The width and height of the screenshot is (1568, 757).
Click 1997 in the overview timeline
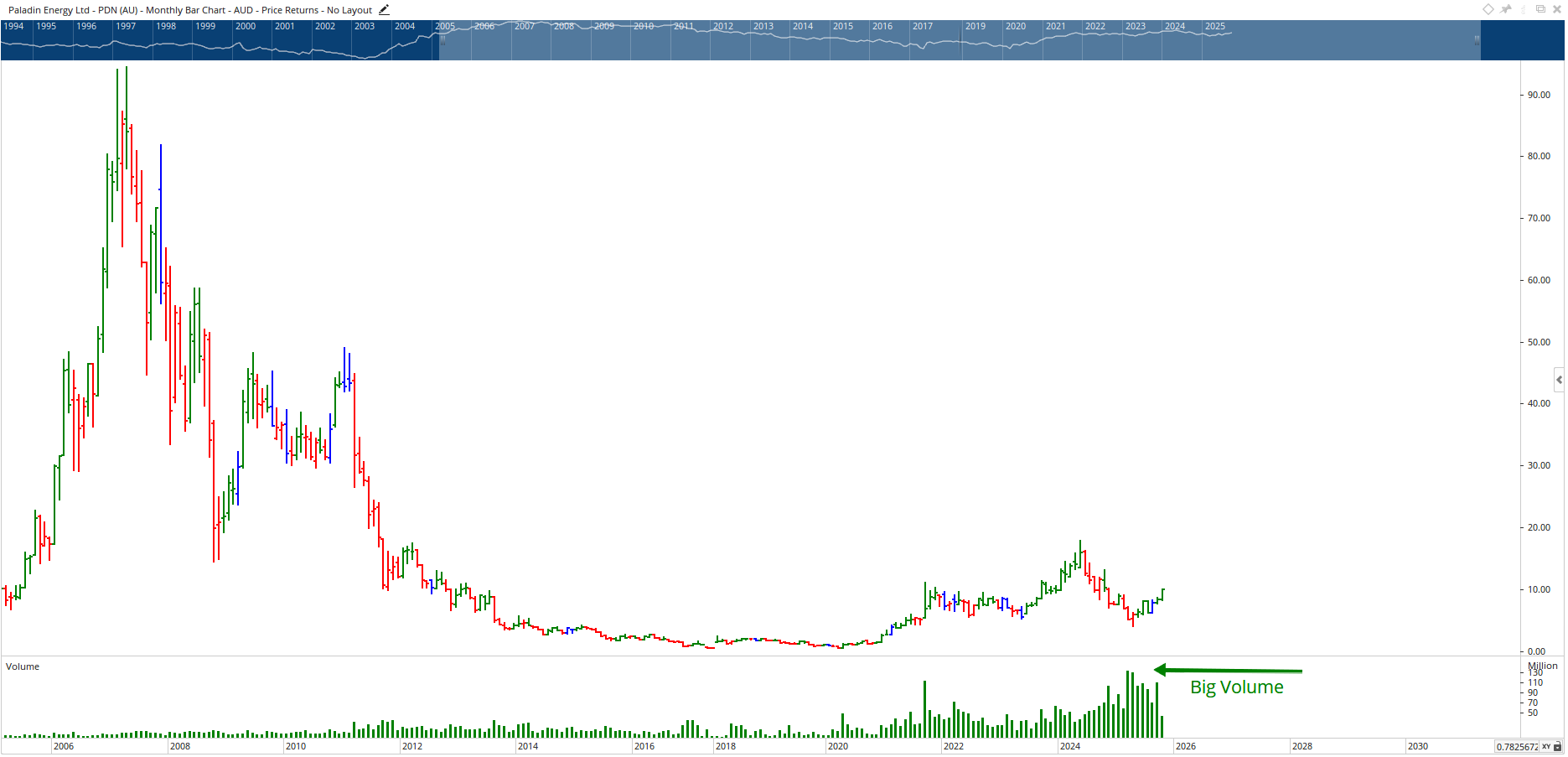tap(126, 26)
